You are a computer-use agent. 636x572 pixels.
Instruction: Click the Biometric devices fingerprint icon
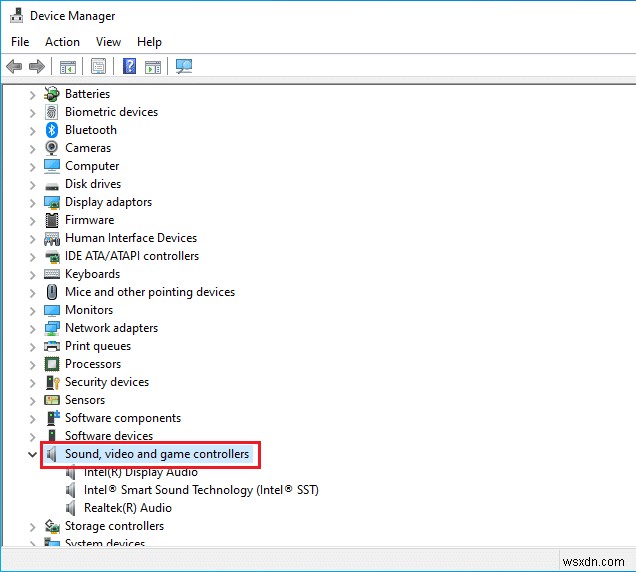coord(52,112)
